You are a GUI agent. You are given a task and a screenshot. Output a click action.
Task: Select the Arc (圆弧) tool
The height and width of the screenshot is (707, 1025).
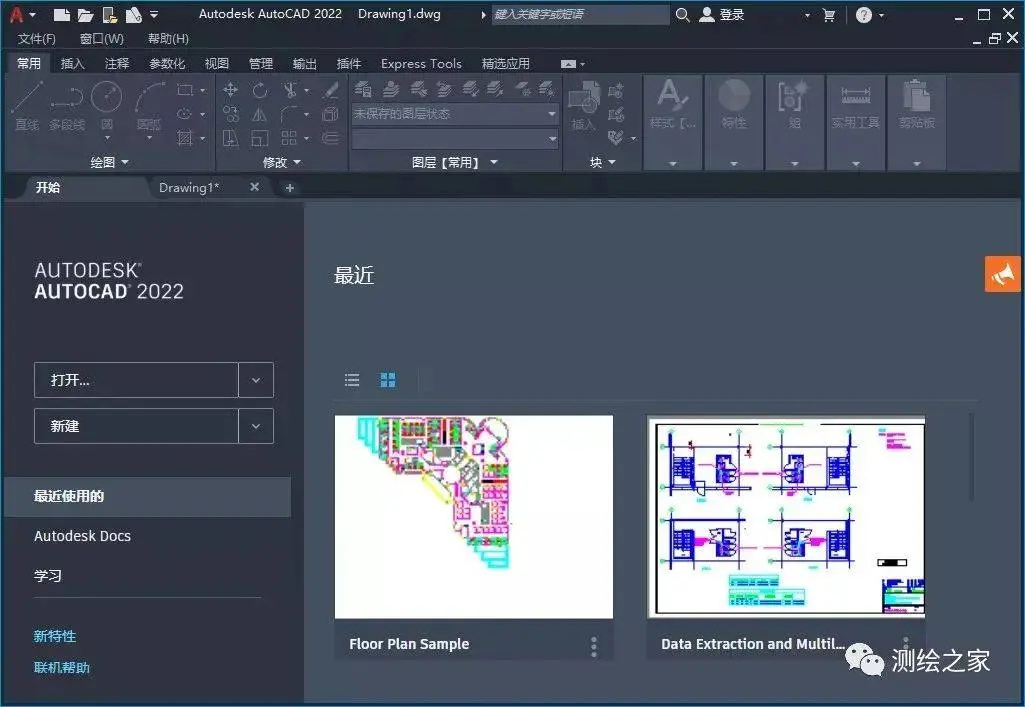tap(149, 105)
